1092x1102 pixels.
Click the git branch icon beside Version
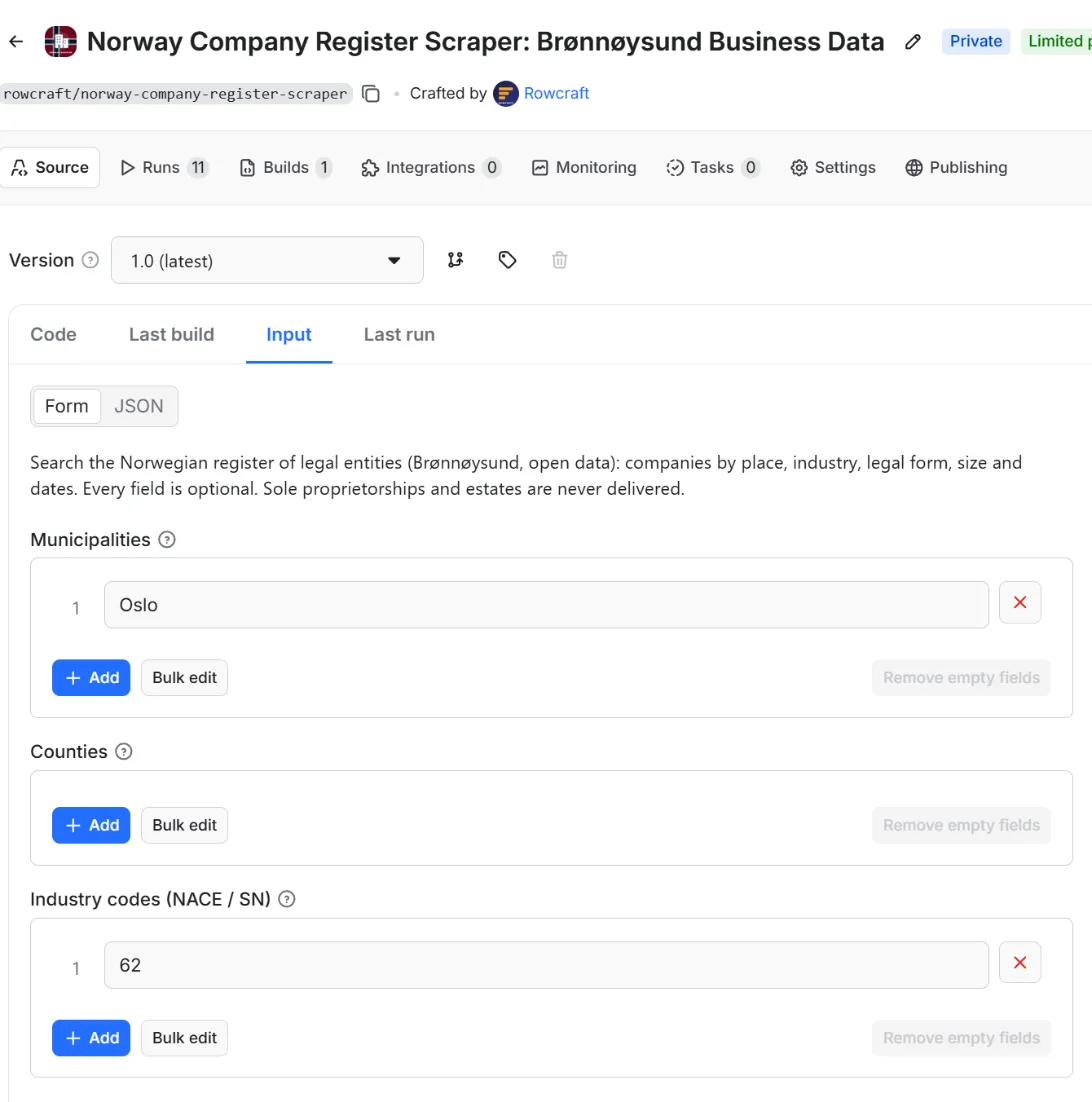(455, 260)
